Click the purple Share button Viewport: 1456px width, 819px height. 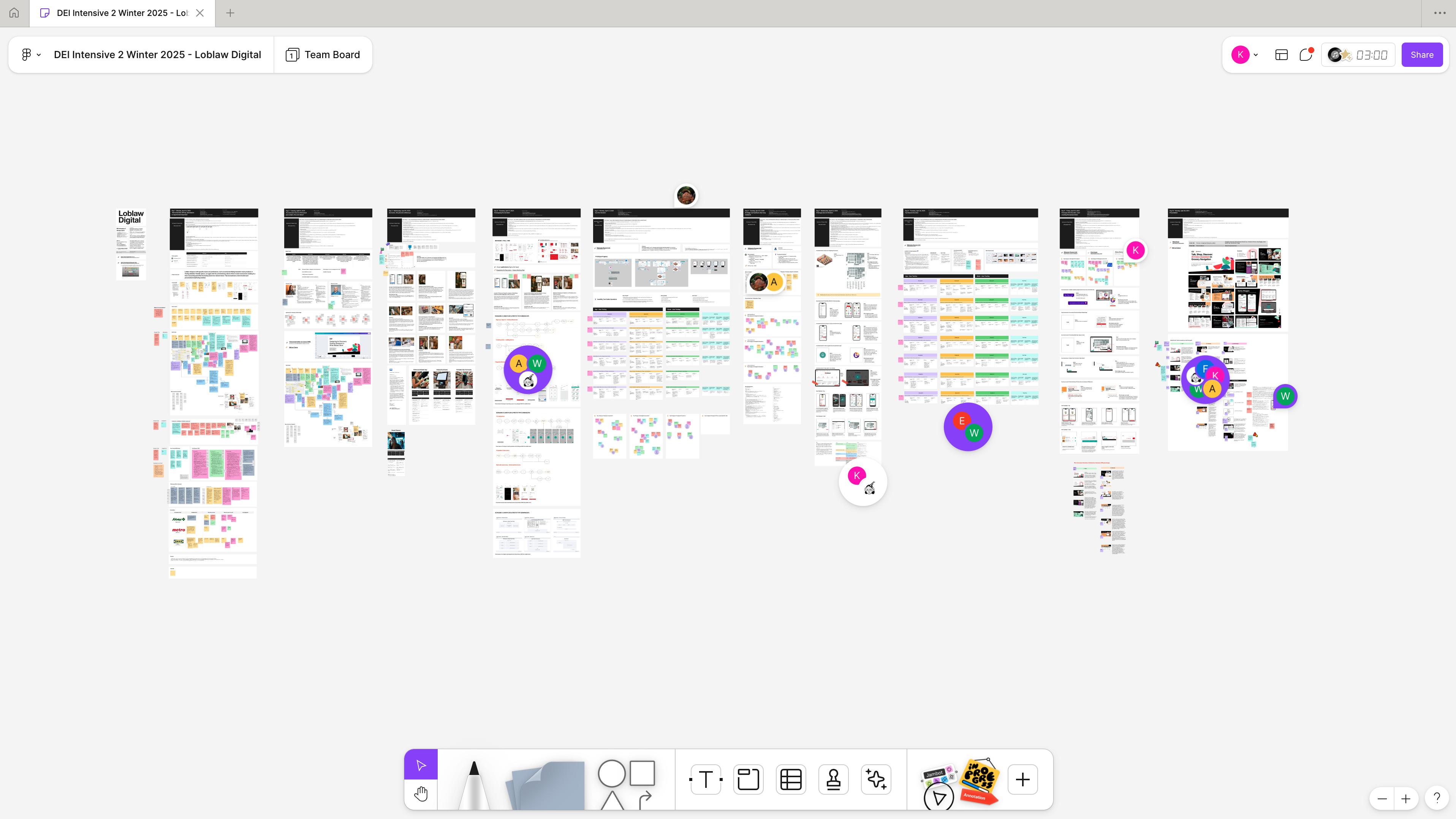pos(1421,55)
